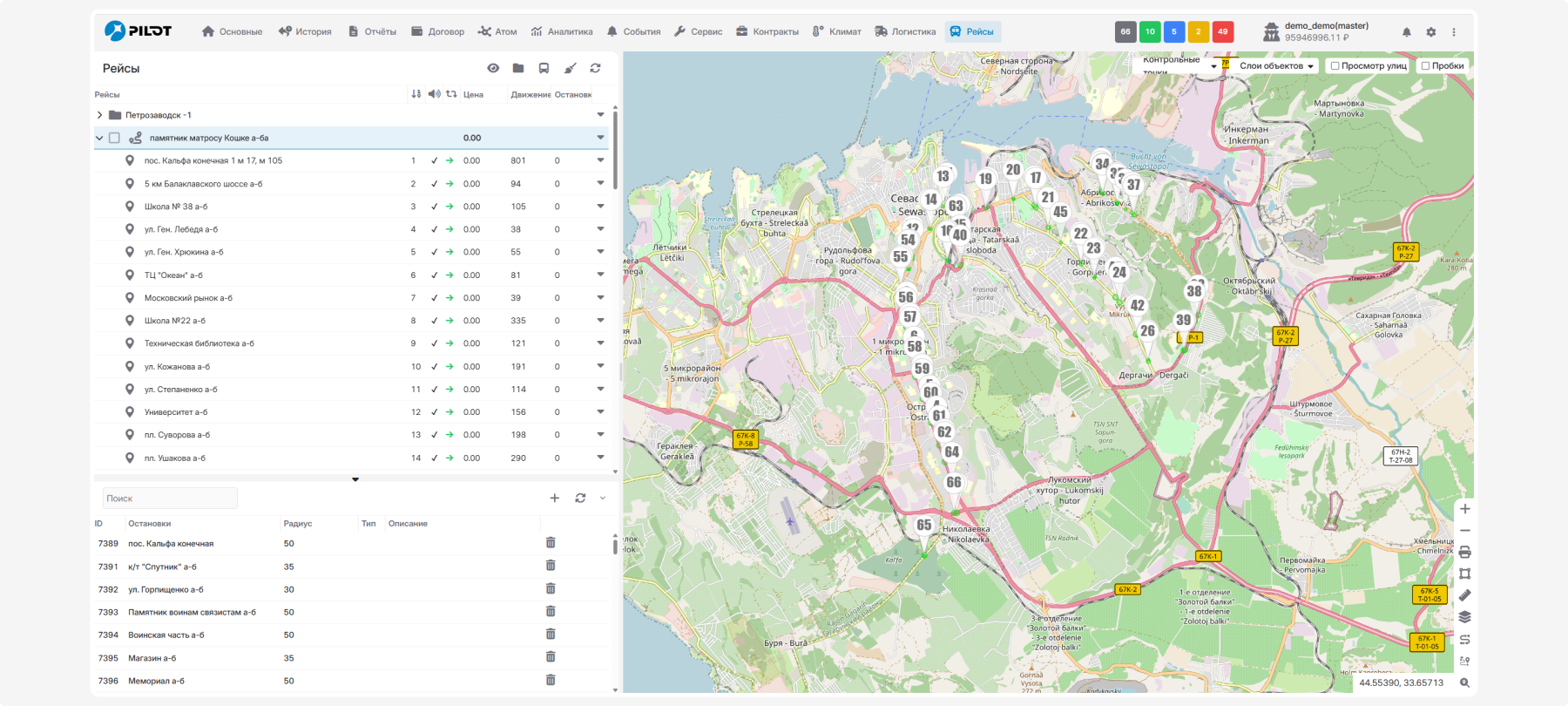Click the bus icon in Рейсы toolbar
This screenshot has width=1568, height=706.
544,68
